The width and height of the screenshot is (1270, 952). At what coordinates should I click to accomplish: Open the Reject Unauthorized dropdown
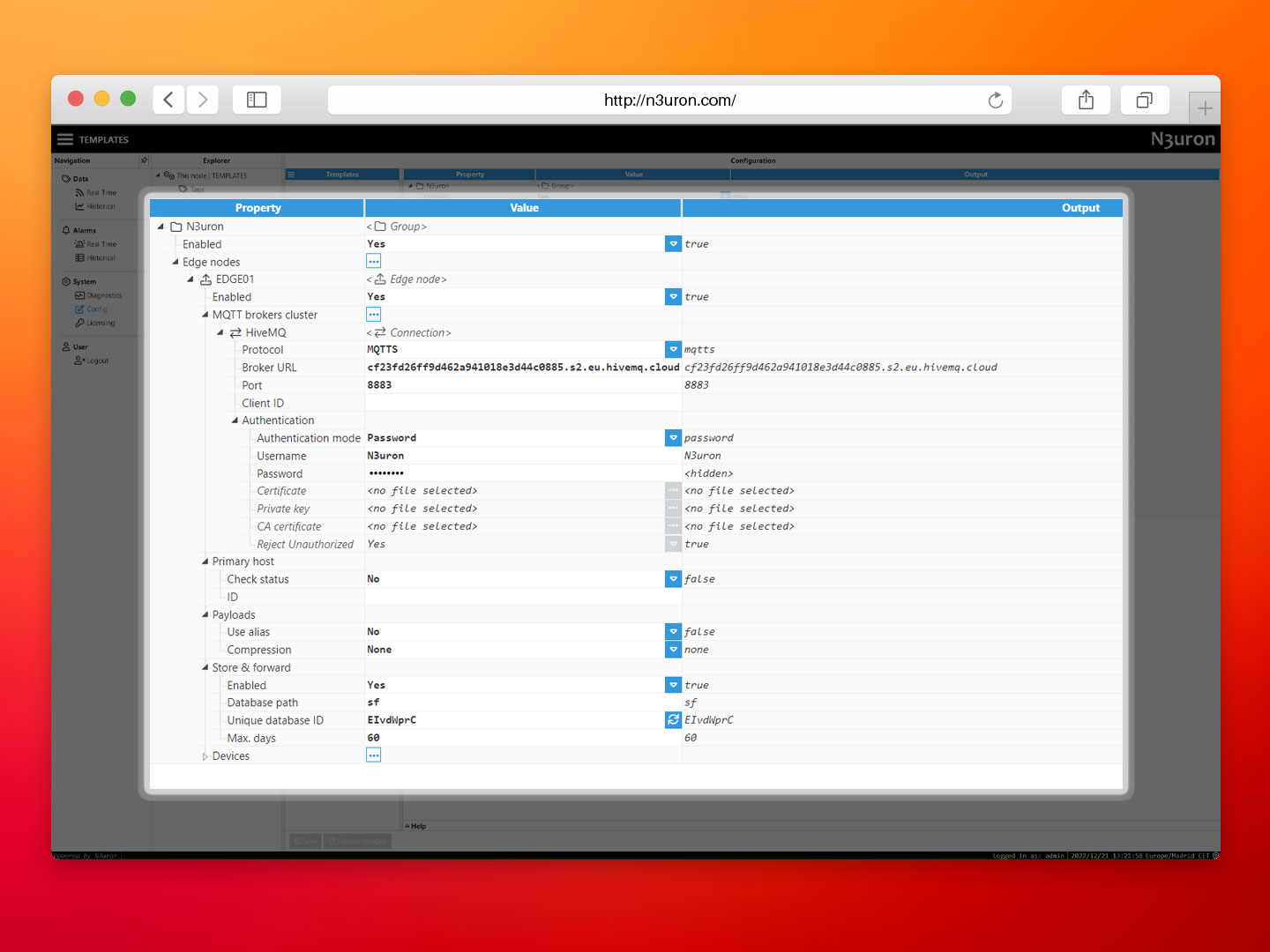[673, 544]
